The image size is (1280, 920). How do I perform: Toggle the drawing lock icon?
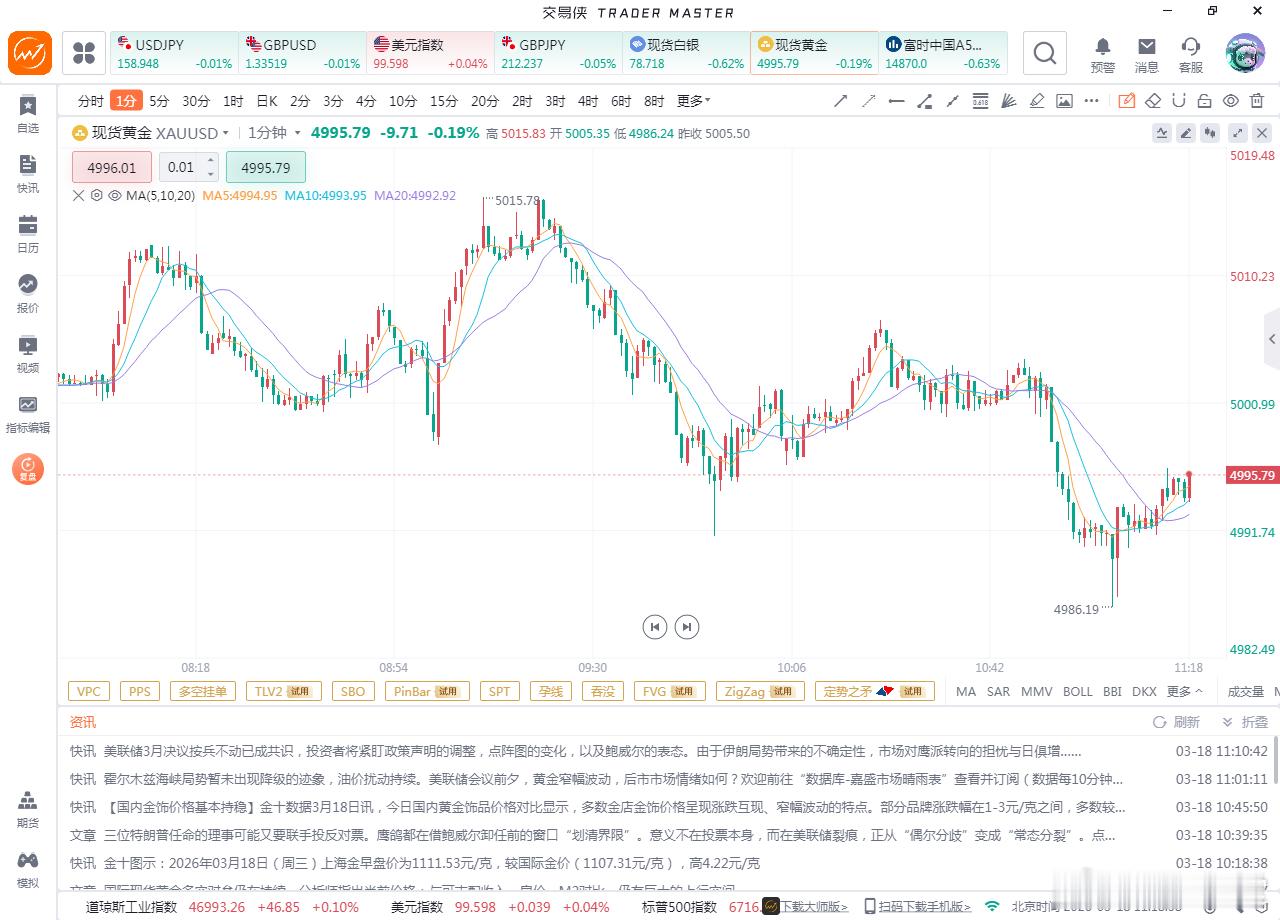(1205, 101)
